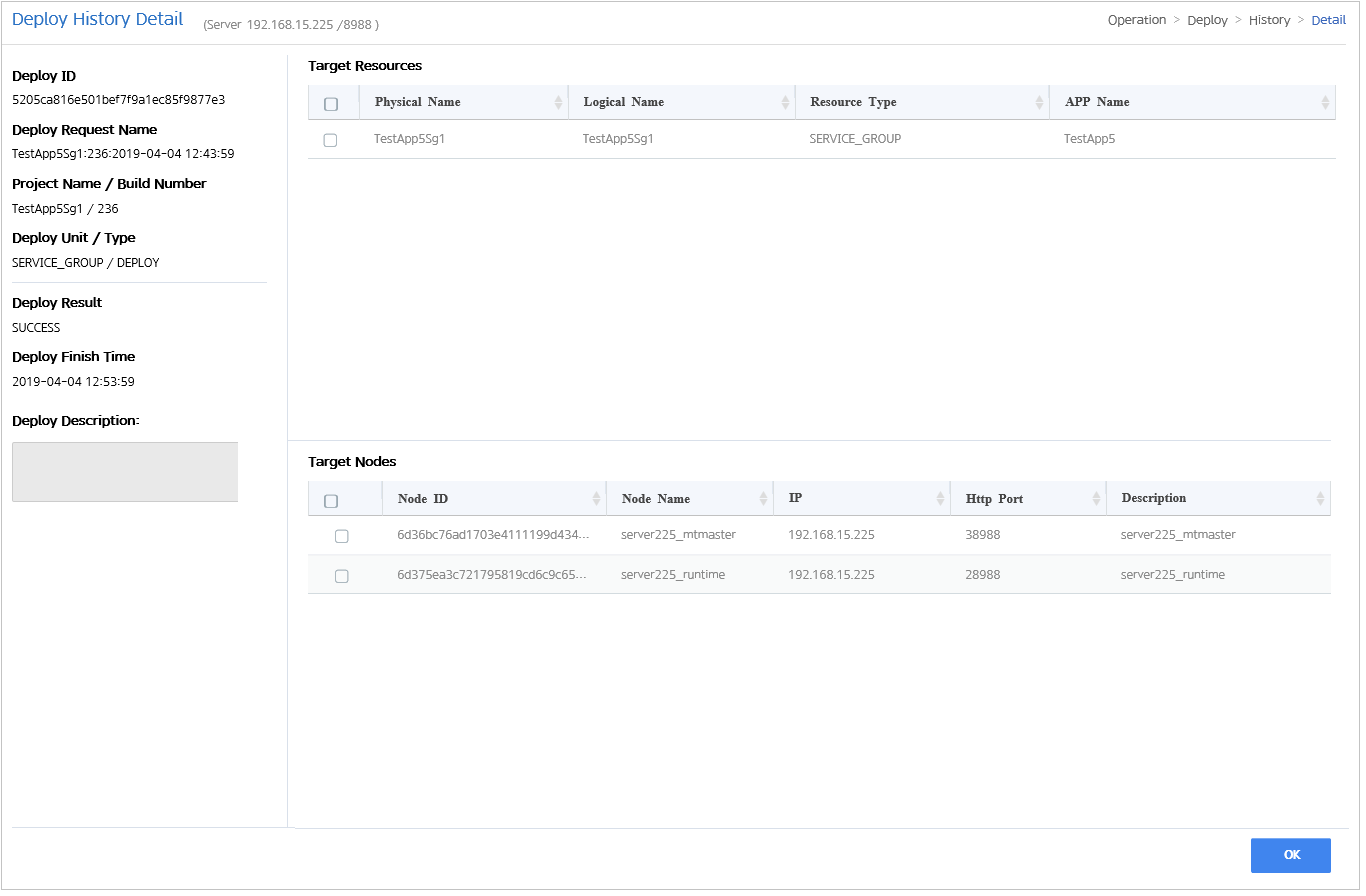Click the Deploy ID value 5205ca816e…
This screenshot has height=896, width=1366.
(118, 100)
